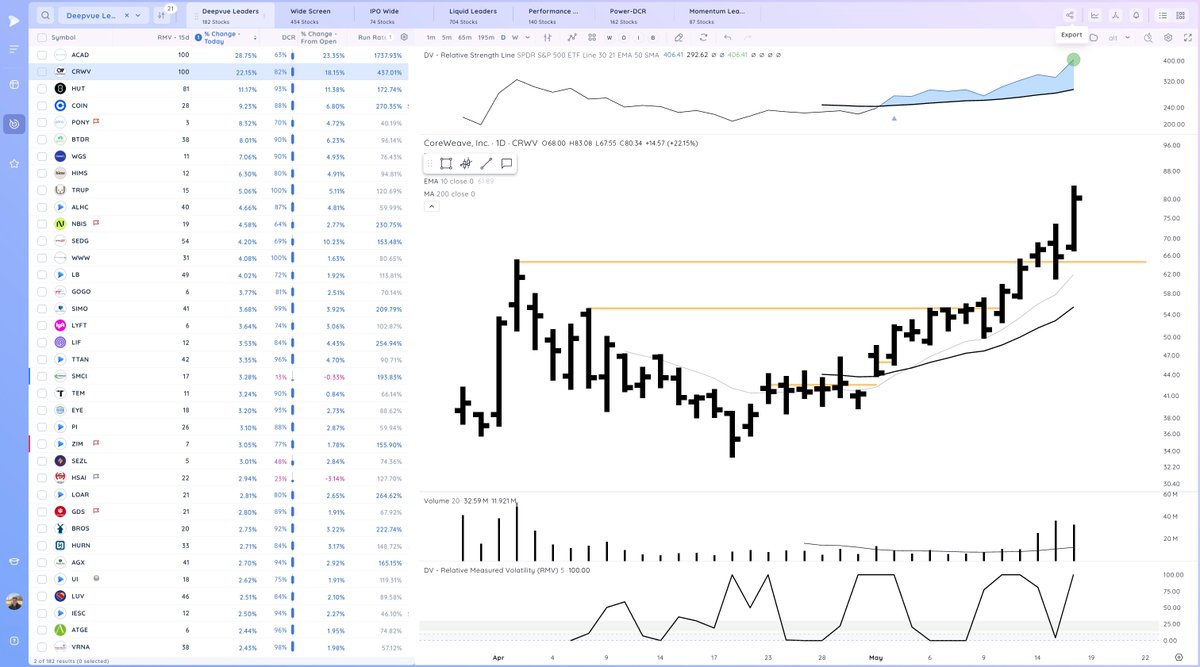
Task: Switch to Power-DCR tab
Action: (628, 15)
